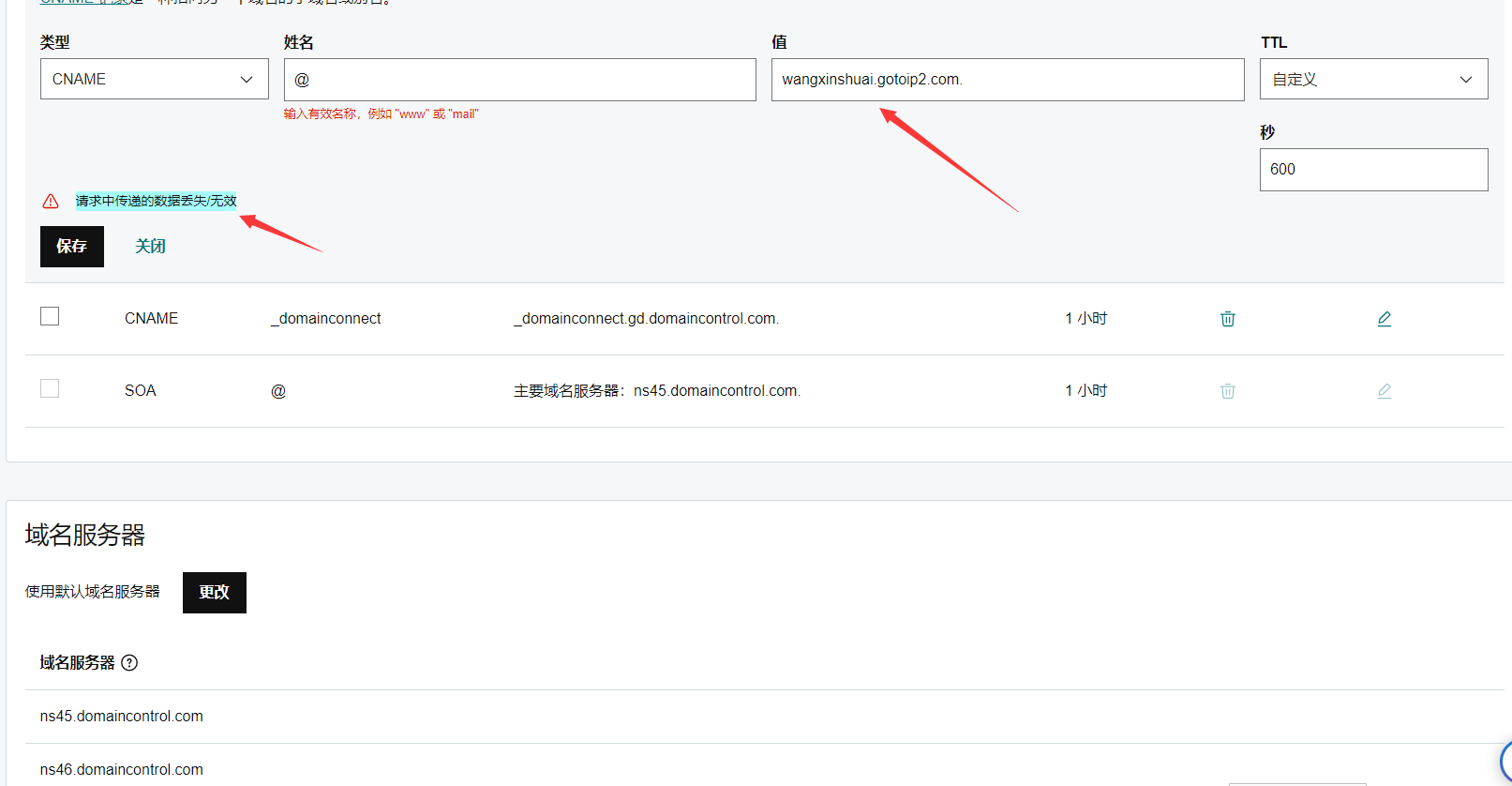The height and width of the screenshot is (786, 1512).
Task: Delete the _domainconnect CNAME record
Action: (1227, 319)
